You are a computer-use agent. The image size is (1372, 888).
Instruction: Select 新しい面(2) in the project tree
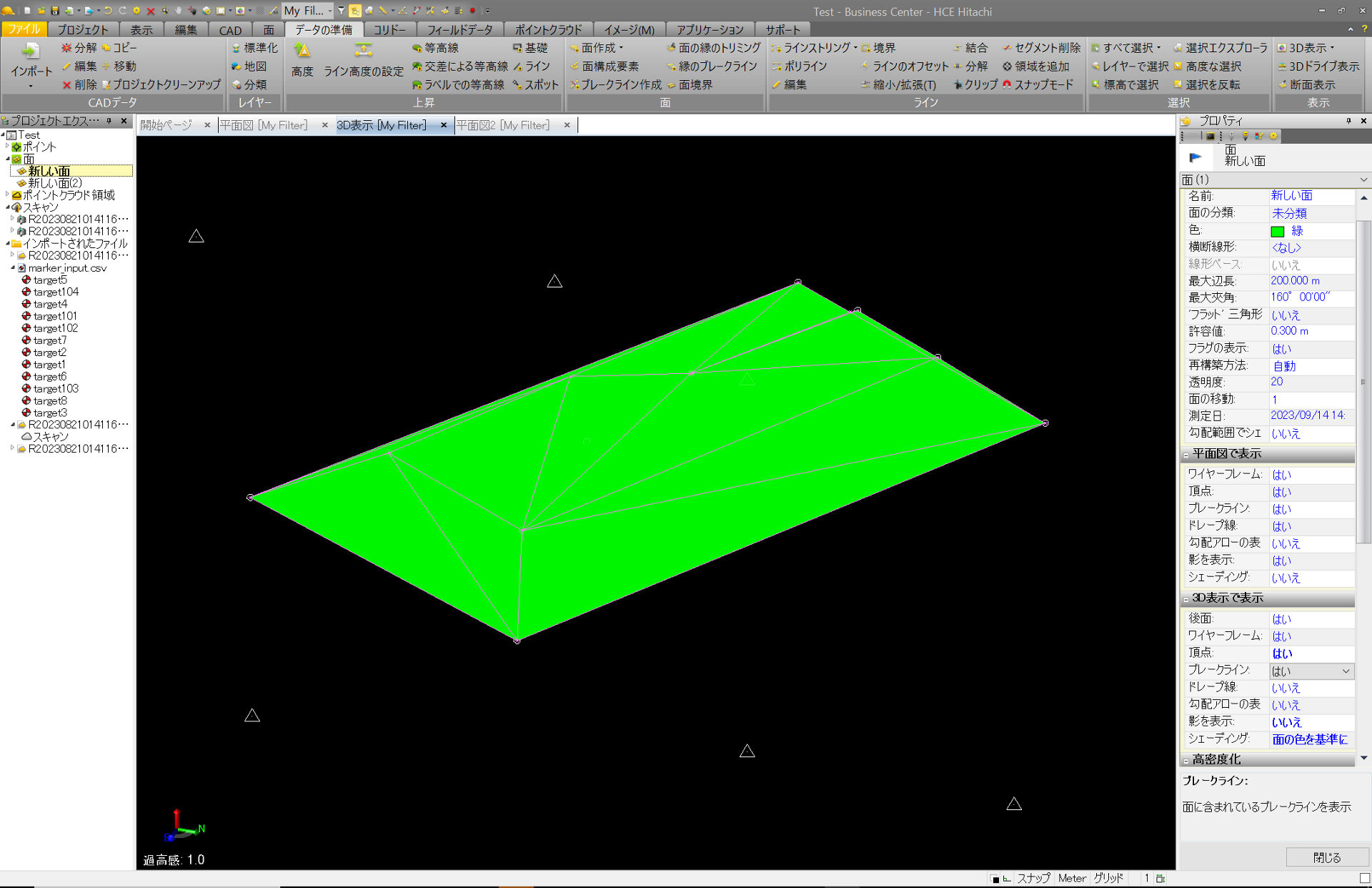[55, 183]
